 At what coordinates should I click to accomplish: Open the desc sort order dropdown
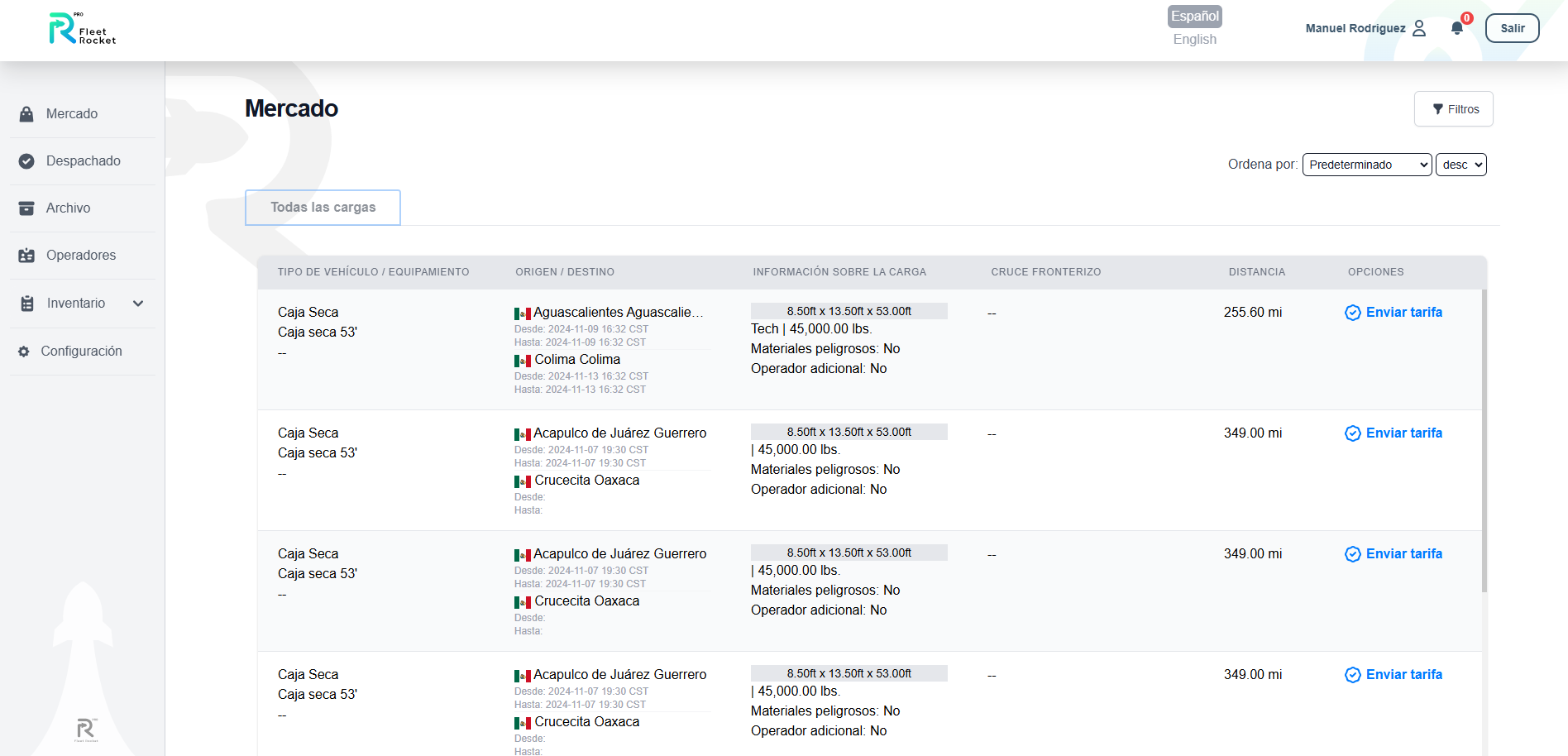pyautogui.click(x=1460, y=165)
